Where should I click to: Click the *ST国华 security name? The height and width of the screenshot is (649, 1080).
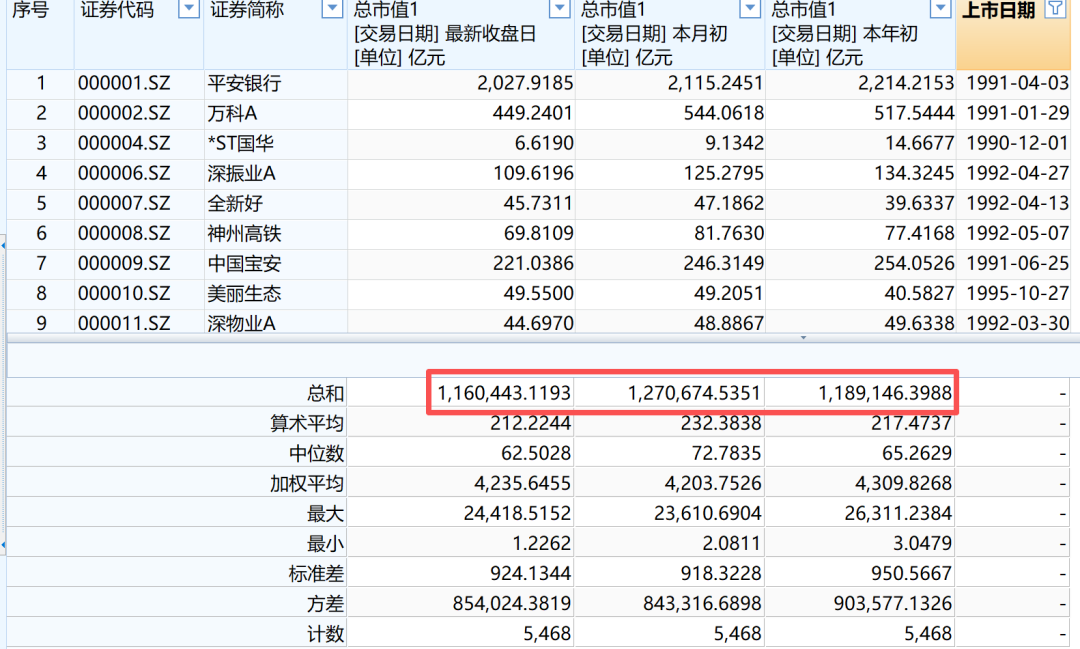pyautogui.click(x=244, y=144)
